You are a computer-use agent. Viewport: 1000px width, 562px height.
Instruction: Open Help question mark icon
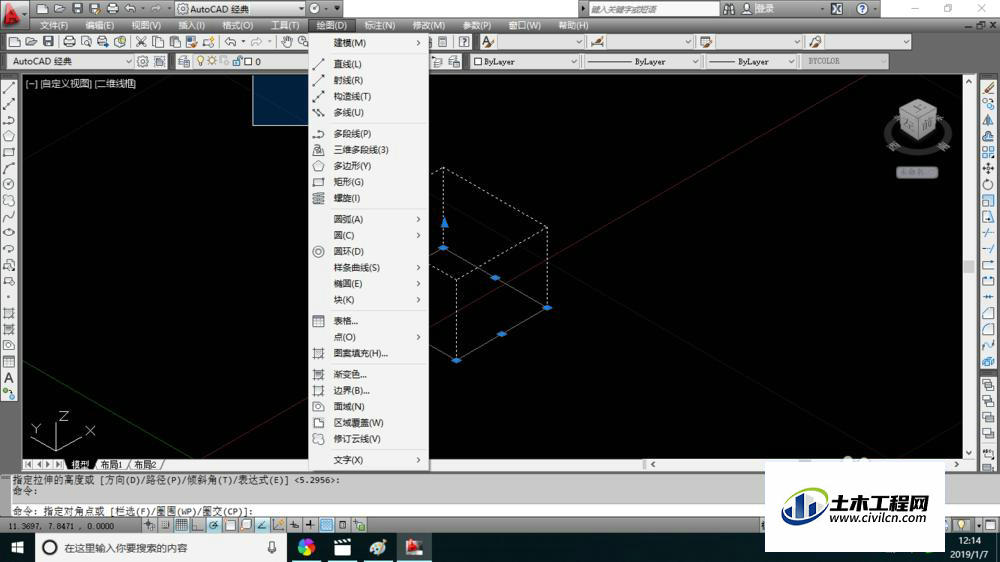coord(862,9)
